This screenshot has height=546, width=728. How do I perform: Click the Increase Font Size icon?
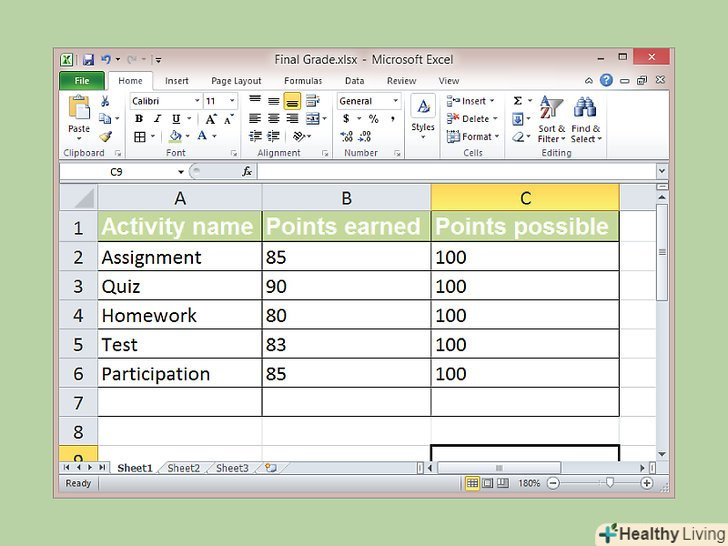[211, 119]
